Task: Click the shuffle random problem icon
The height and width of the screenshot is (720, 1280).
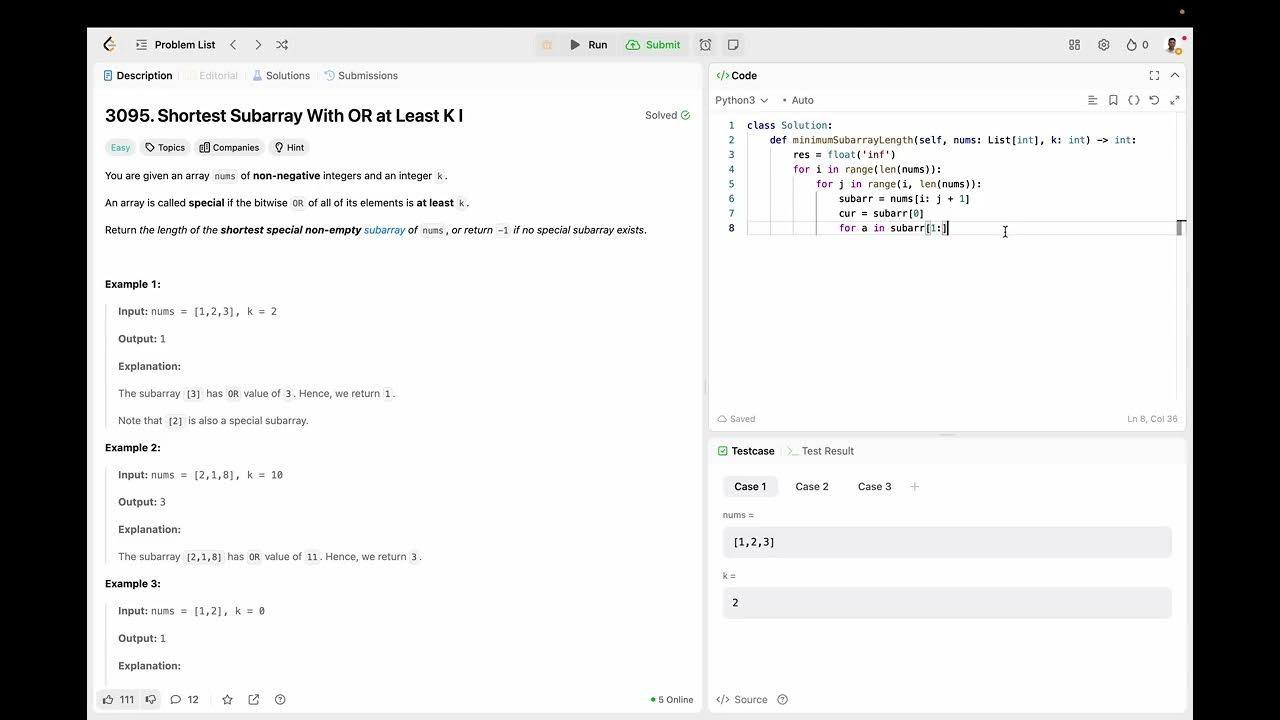Action: pyautogui.click(x=282, y=45)
